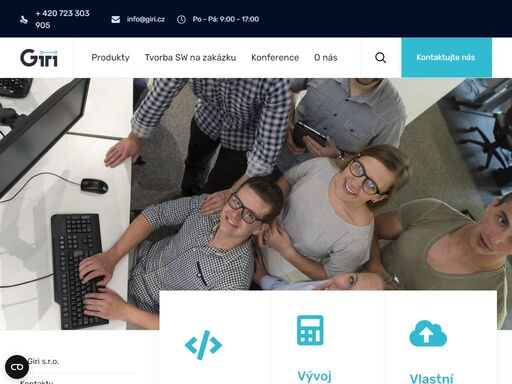Click the calculator icon above Vývoj
Viewport: 512px width, 384px height.
point(310,330)
